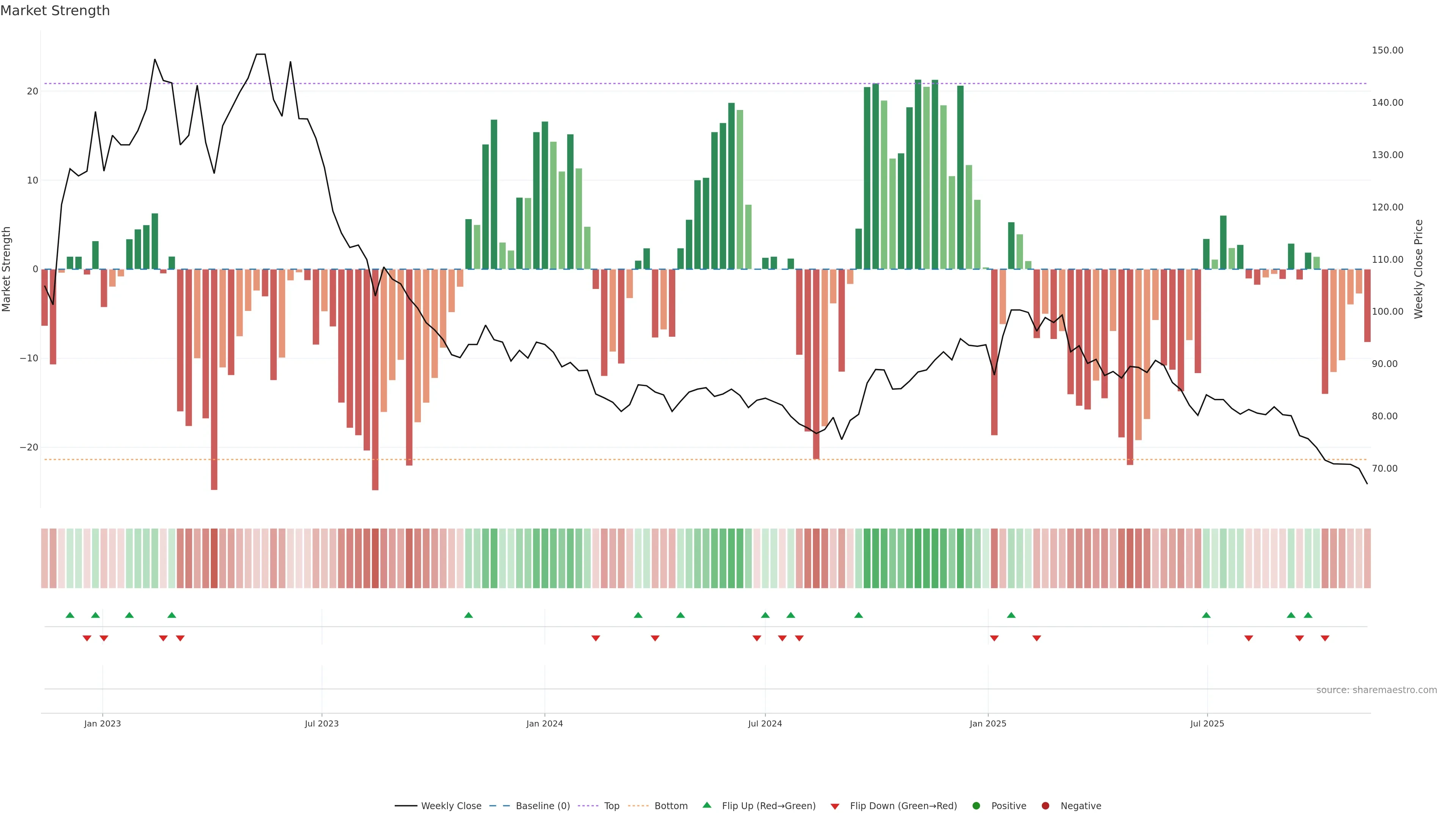The height and width of the screenshot is (819, 1456).
Task: Click the source: sharemaestro.com text
Action: click(1376, 690)
